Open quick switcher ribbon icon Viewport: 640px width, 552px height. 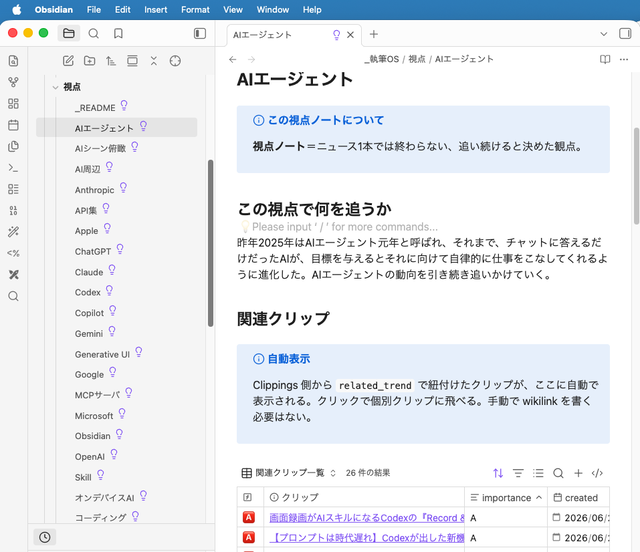13,61
